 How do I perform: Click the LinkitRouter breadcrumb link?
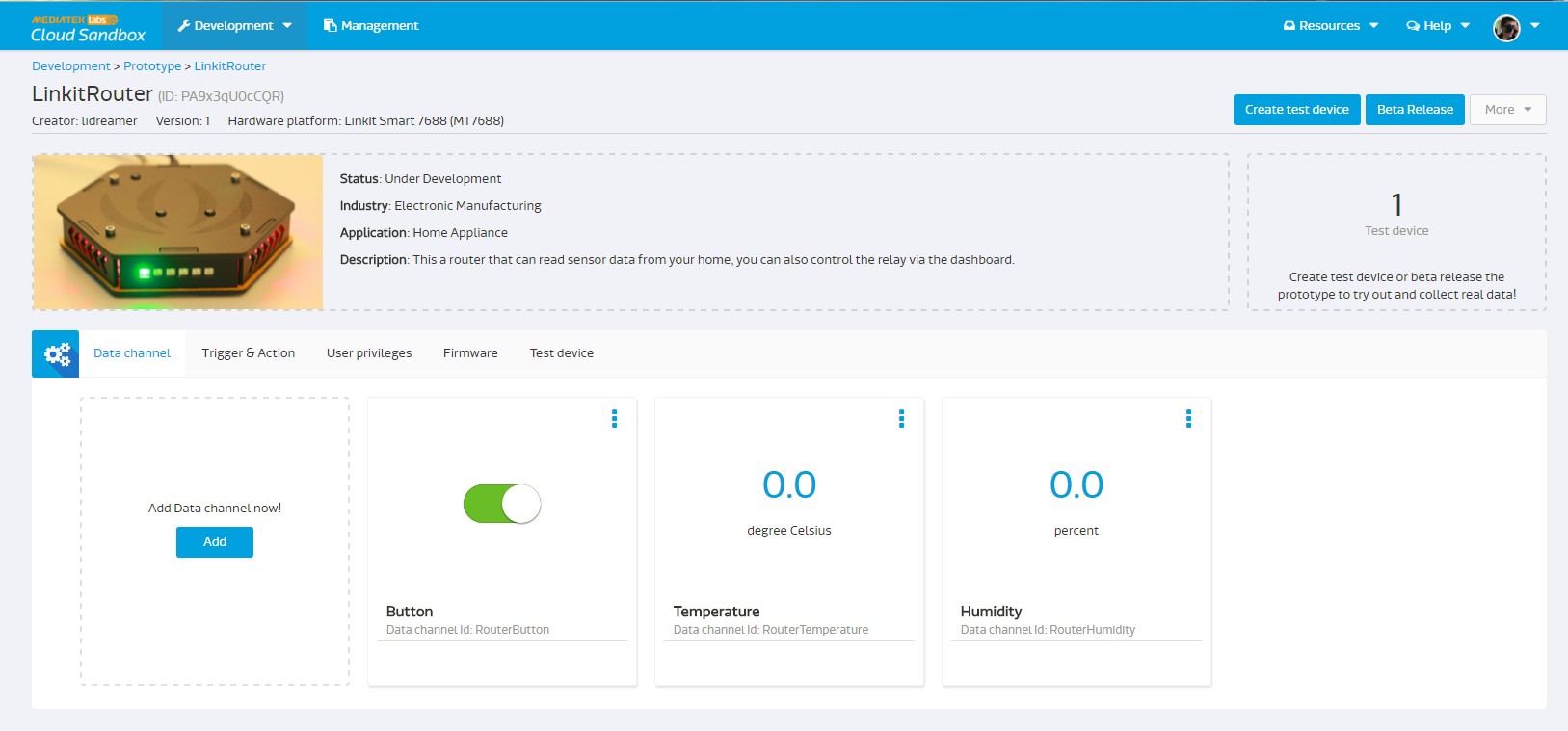pyautogui.click(x=230, y=66)
